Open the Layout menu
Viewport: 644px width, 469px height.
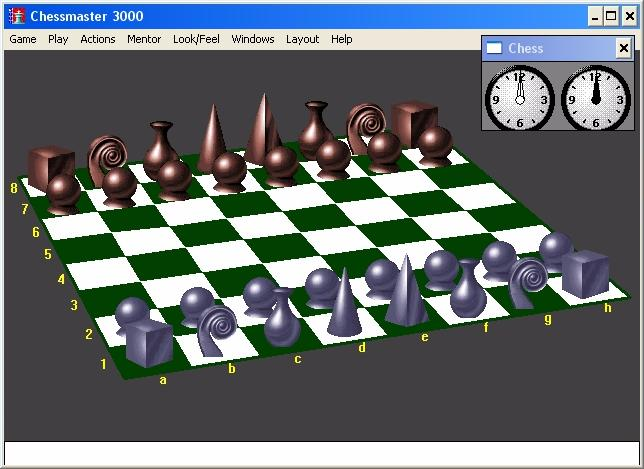click(302, 39)
